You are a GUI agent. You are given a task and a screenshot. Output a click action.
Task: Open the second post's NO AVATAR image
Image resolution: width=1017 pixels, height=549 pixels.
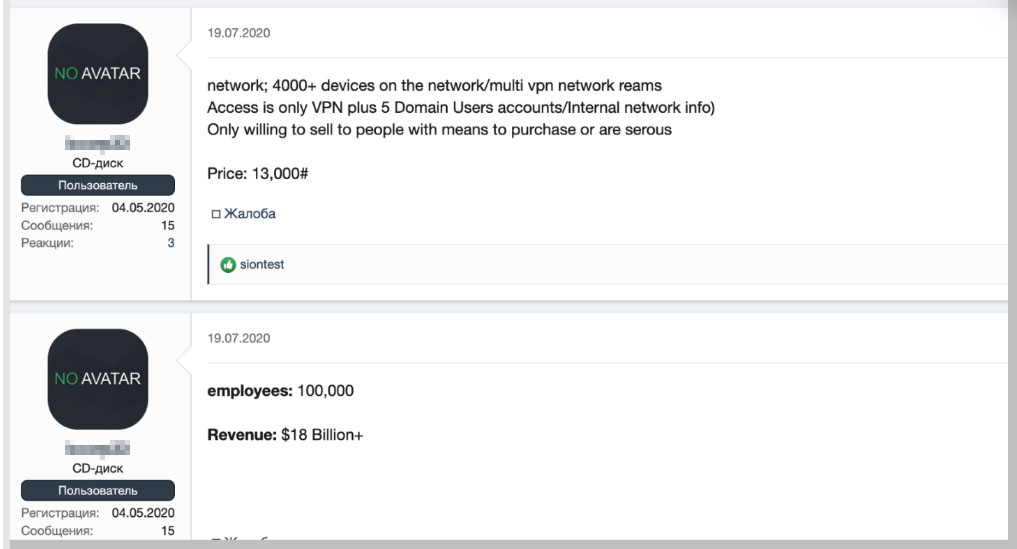98,380
